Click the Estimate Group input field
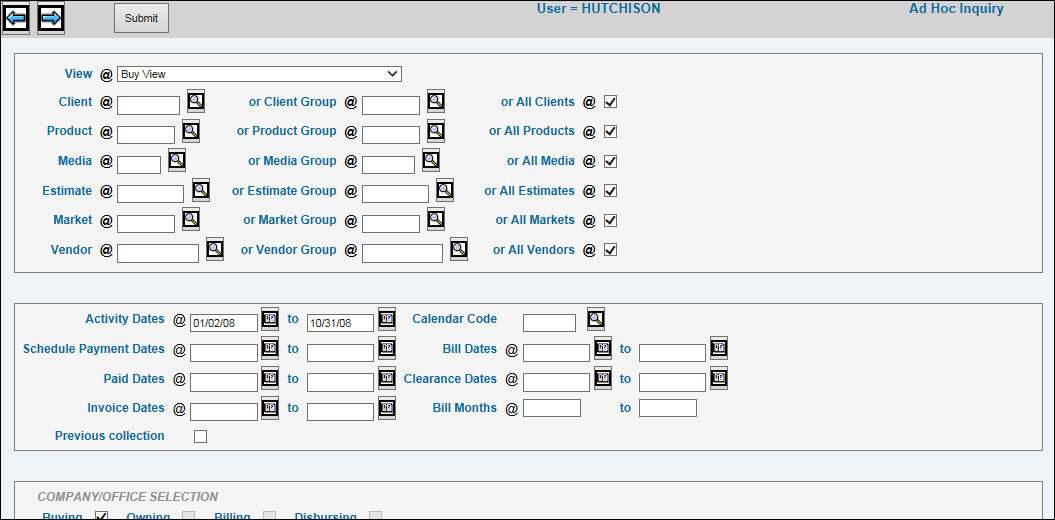 point(395,194)
